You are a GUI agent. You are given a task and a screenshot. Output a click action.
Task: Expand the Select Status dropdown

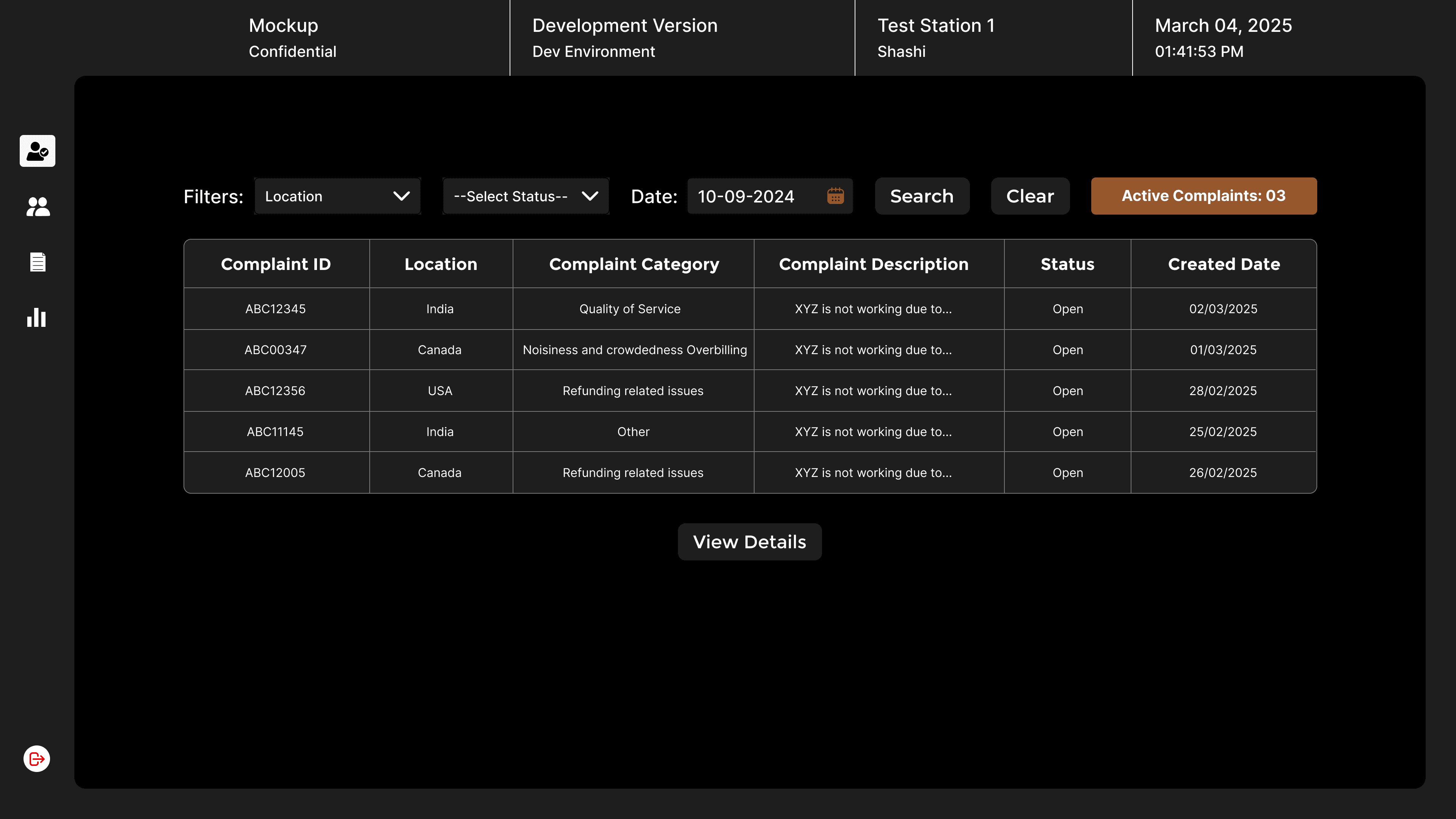tap(526, 196)
